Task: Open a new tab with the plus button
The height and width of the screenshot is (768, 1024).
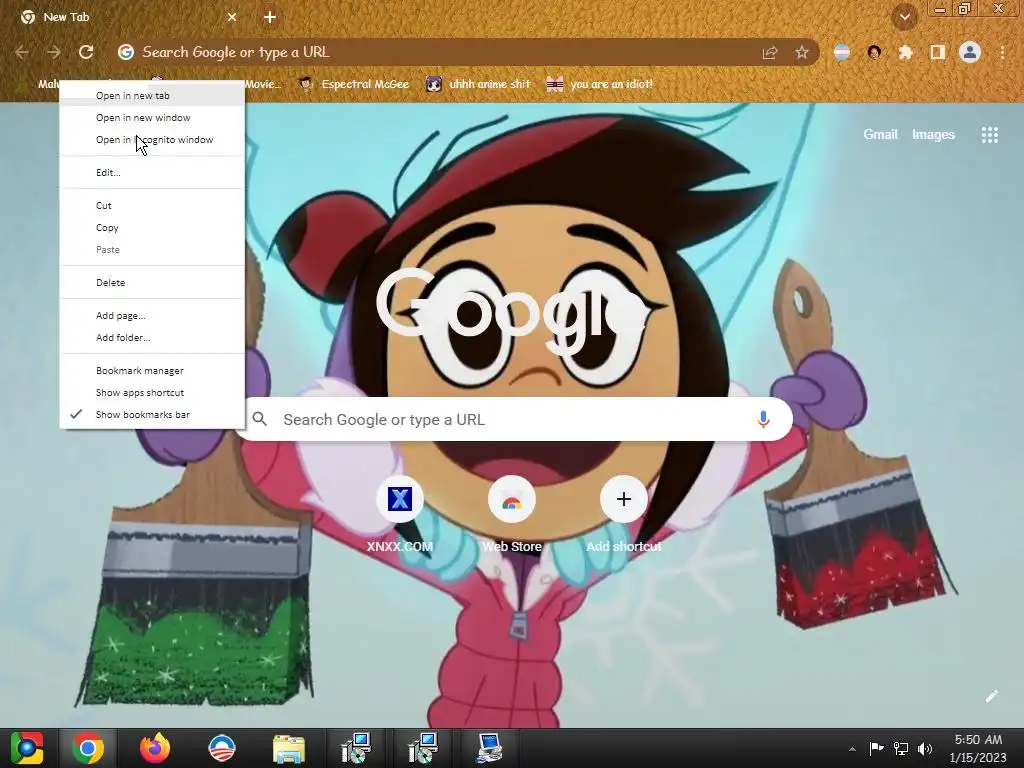Action: (270, 17)
